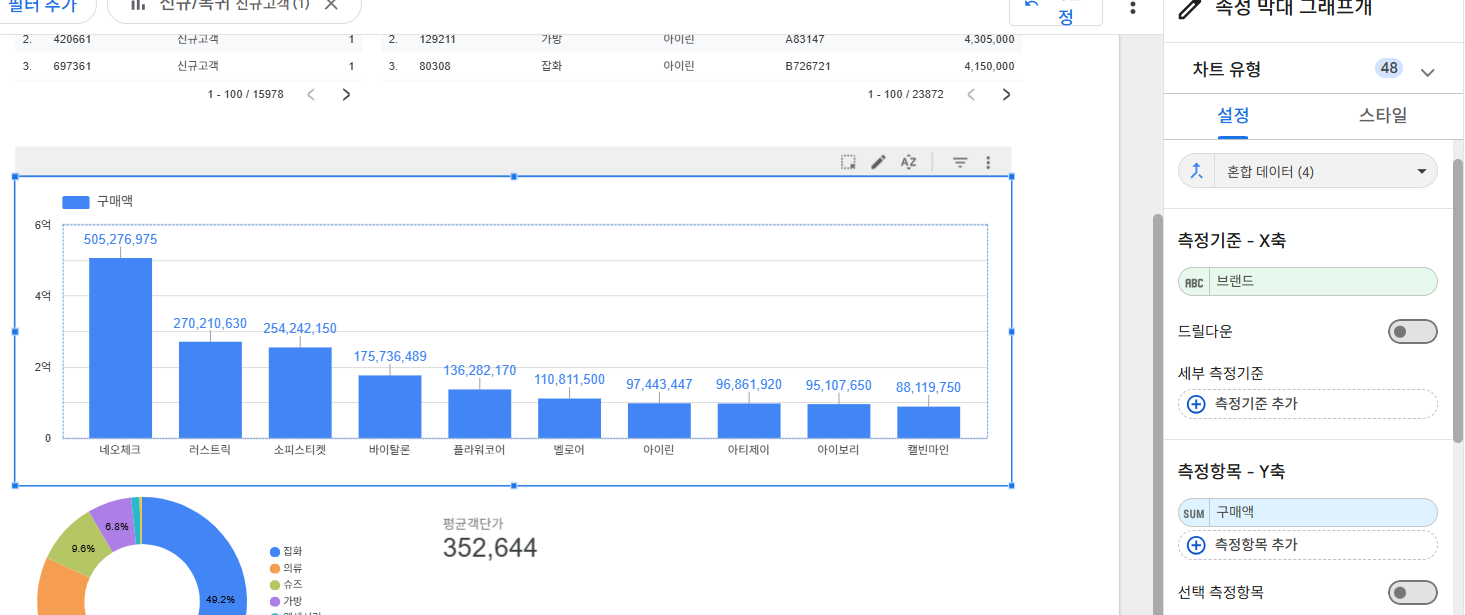Toggle the 드릴다운 switch

point(1412,331)
